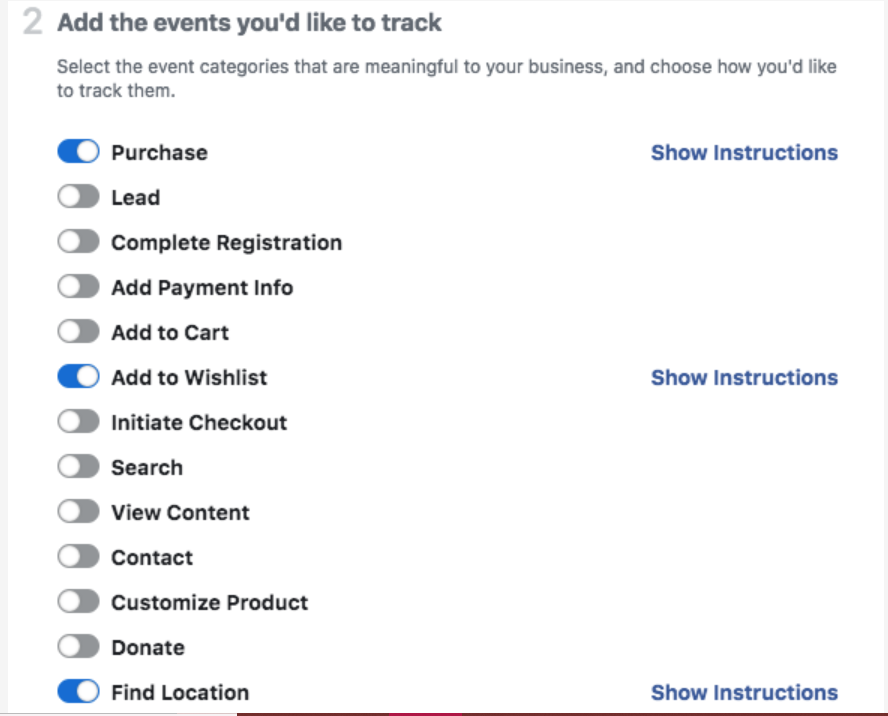The height and width of the screenshot is (716, 888).
Task: Turn off Find Location toggle
Action: pyautogui.click(x=78, y=692)
